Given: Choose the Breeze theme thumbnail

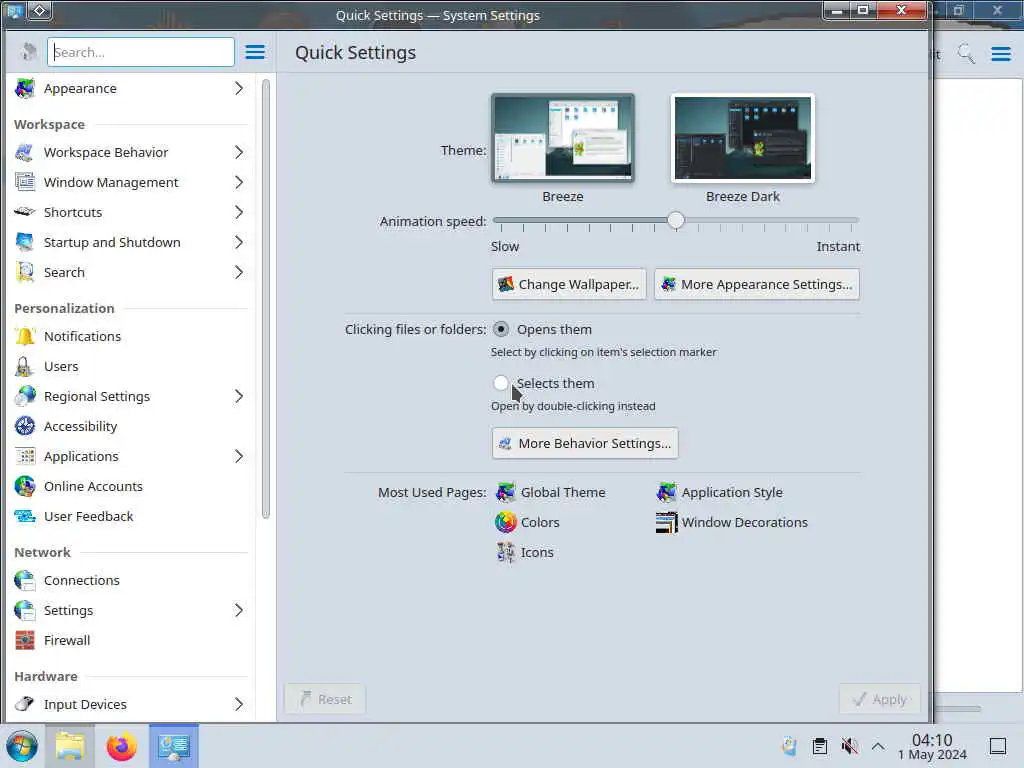Looking at the screenshot, I should click(563, 138).
